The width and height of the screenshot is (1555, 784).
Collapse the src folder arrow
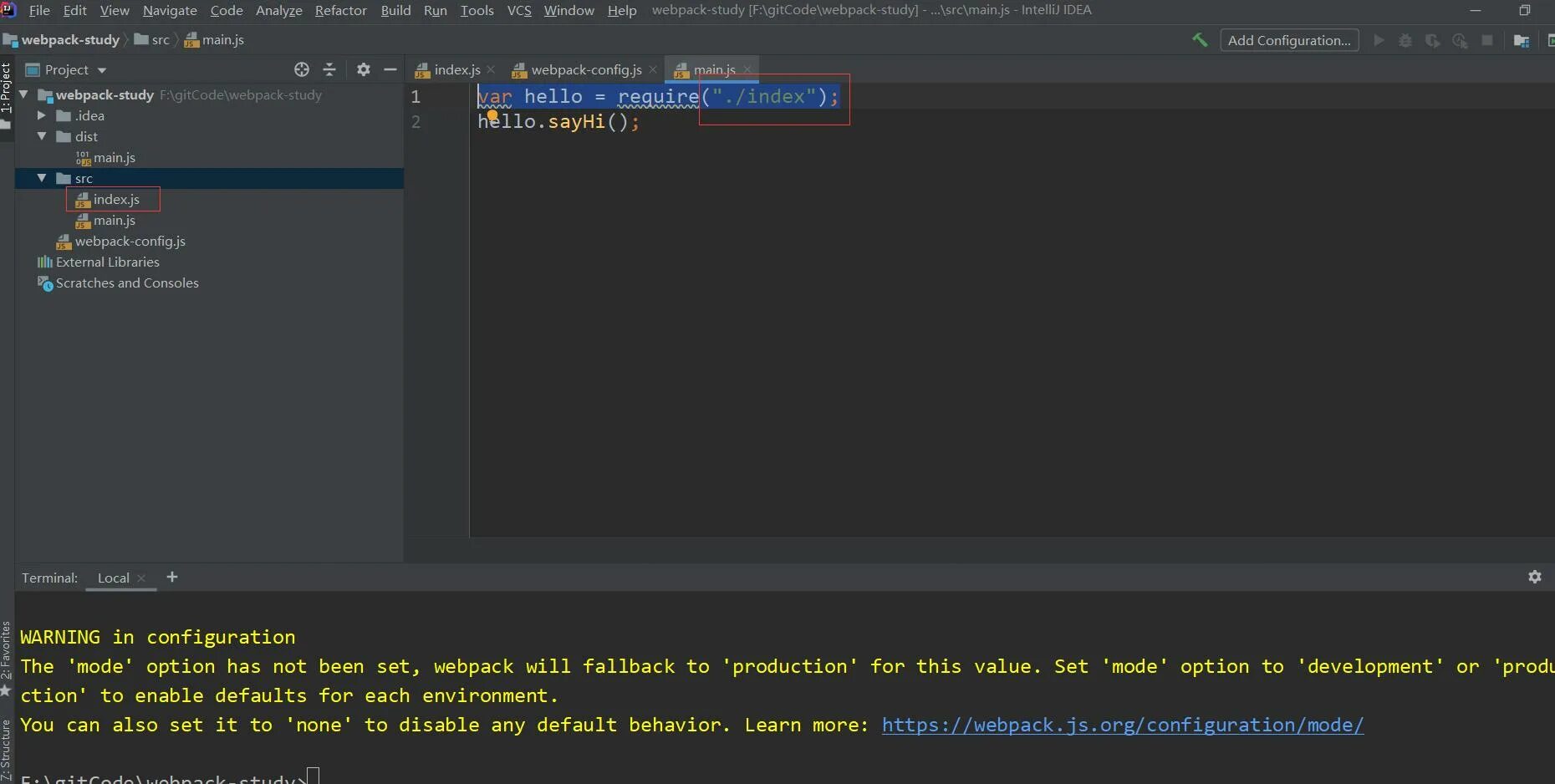coord(42,178)
